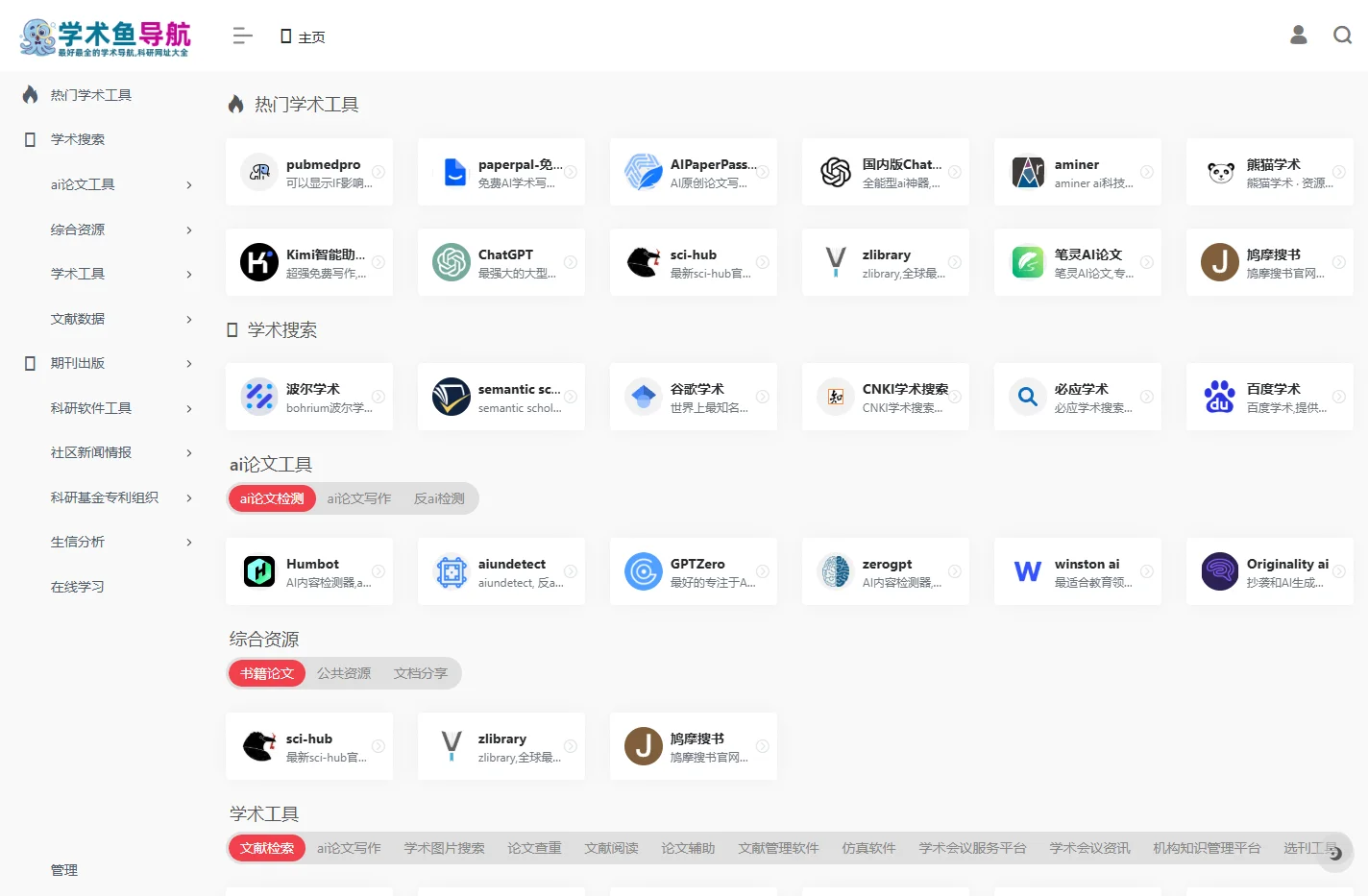Open 热门学术工具 in the sidebar

click(91, 95)
